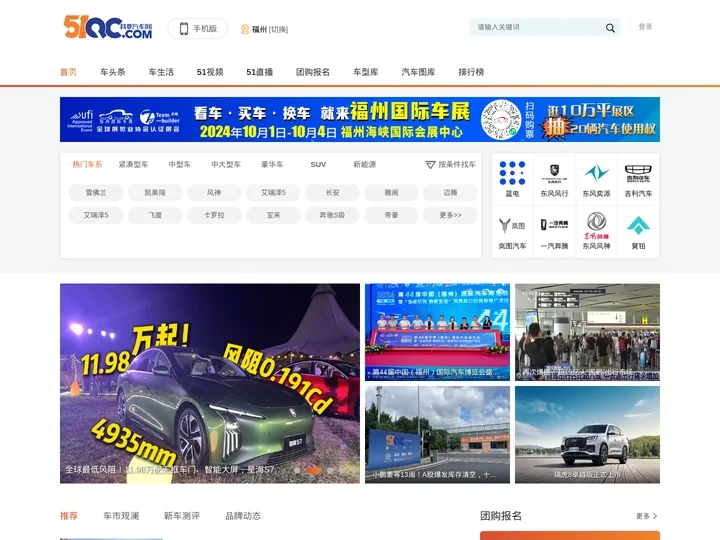The height and width of the screenshot is (540, 720).
Task: Select the 中大型车 tab
Action: click(x=226, y=164)
